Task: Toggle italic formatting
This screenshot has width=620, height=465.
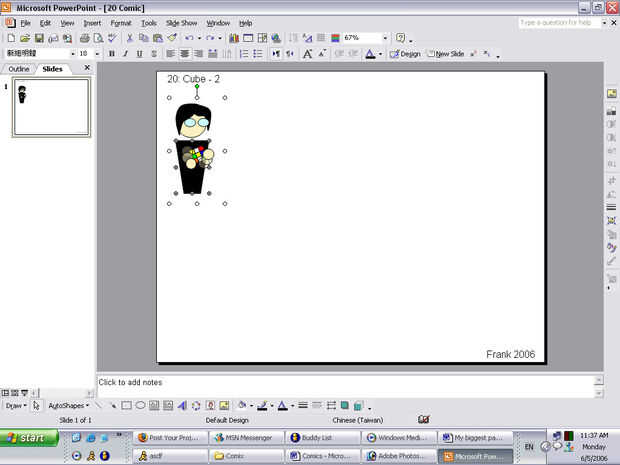Action: click(126, 54)
